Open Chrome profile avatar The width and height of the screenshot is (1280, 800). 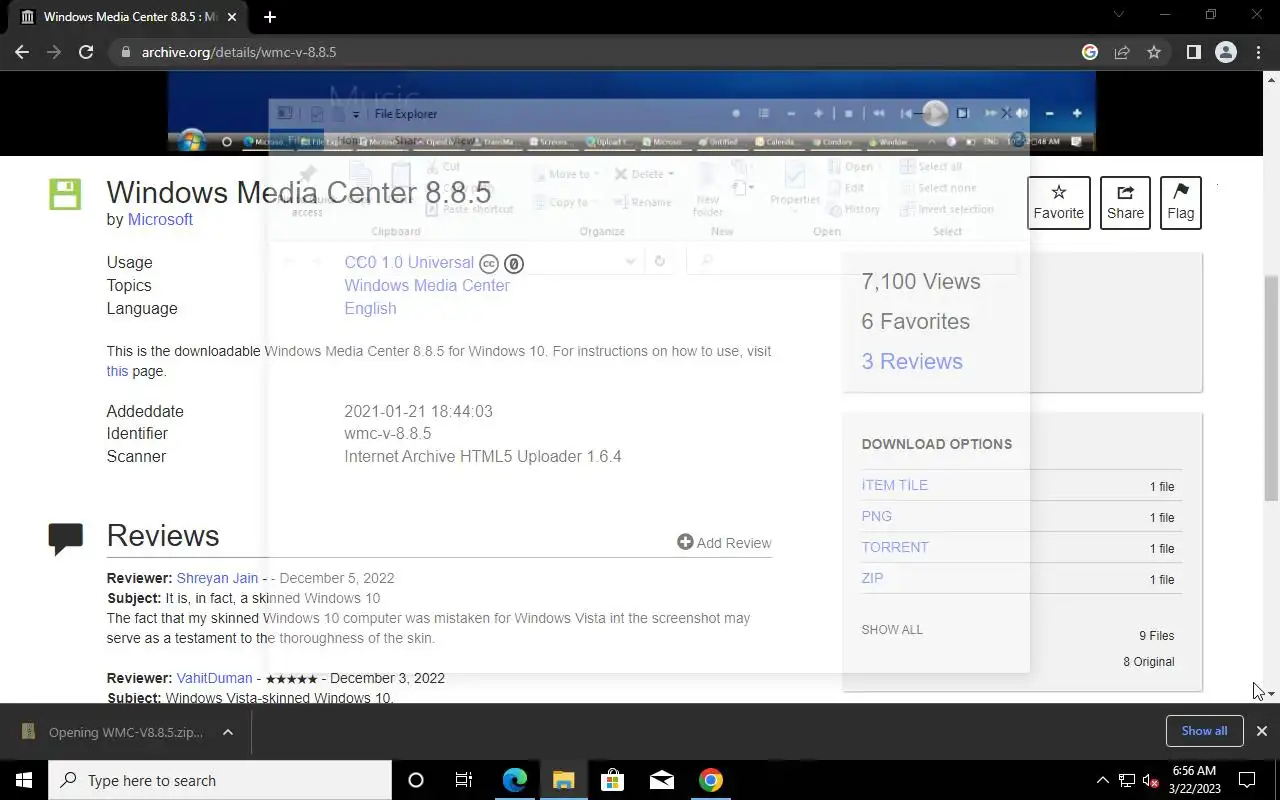coord(1226,52)
